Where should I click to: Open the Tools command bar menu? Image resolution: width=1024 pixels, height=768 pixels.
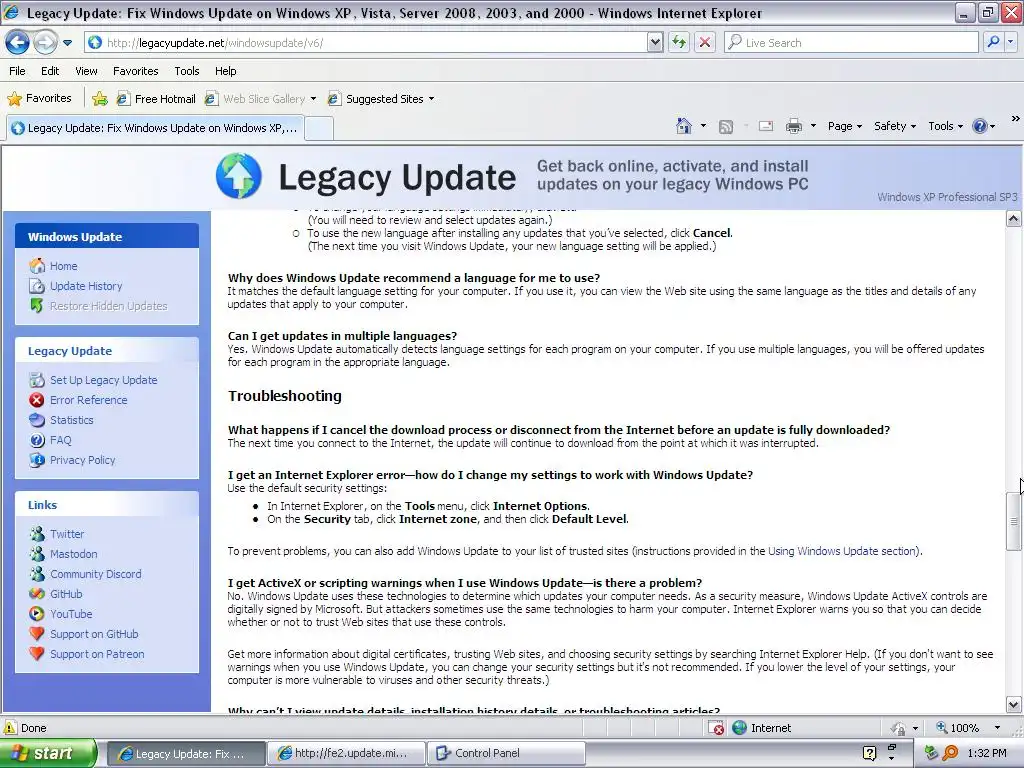click(945, 126)
